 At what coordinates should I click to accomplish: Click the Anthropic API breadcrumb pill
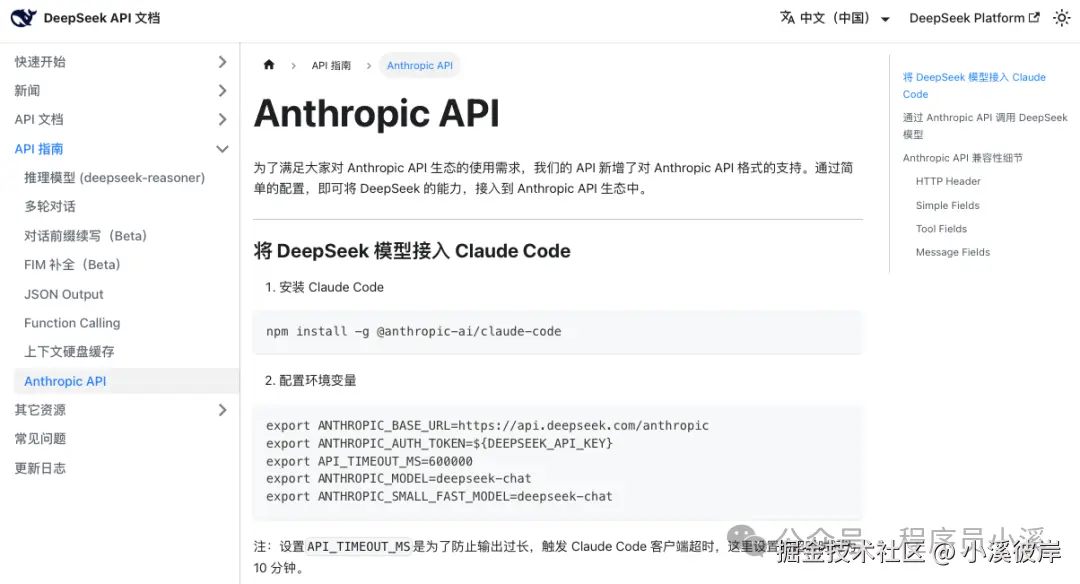click(419, 65)
